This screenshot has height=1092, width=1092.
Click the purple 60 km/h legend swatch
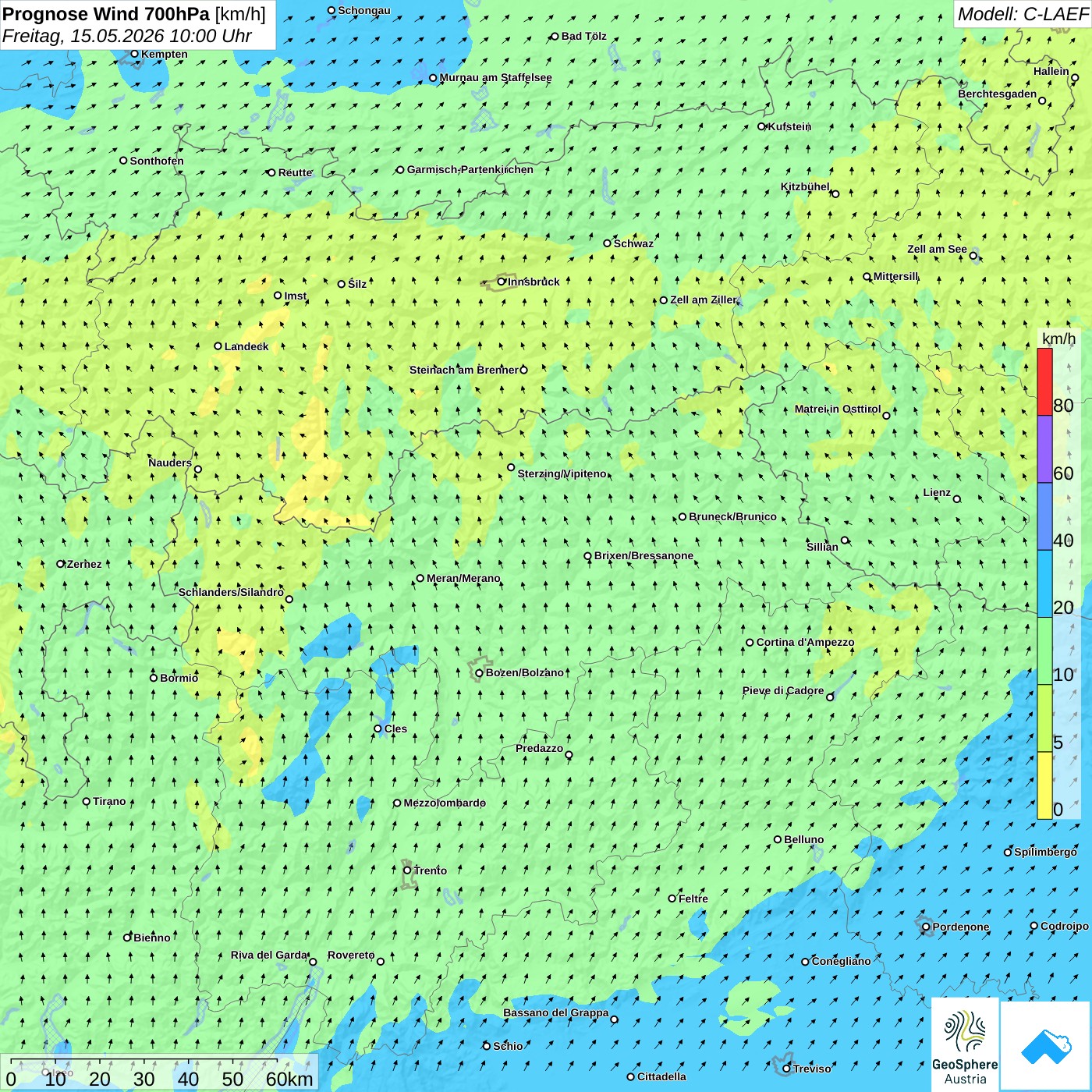[1044, 449]
